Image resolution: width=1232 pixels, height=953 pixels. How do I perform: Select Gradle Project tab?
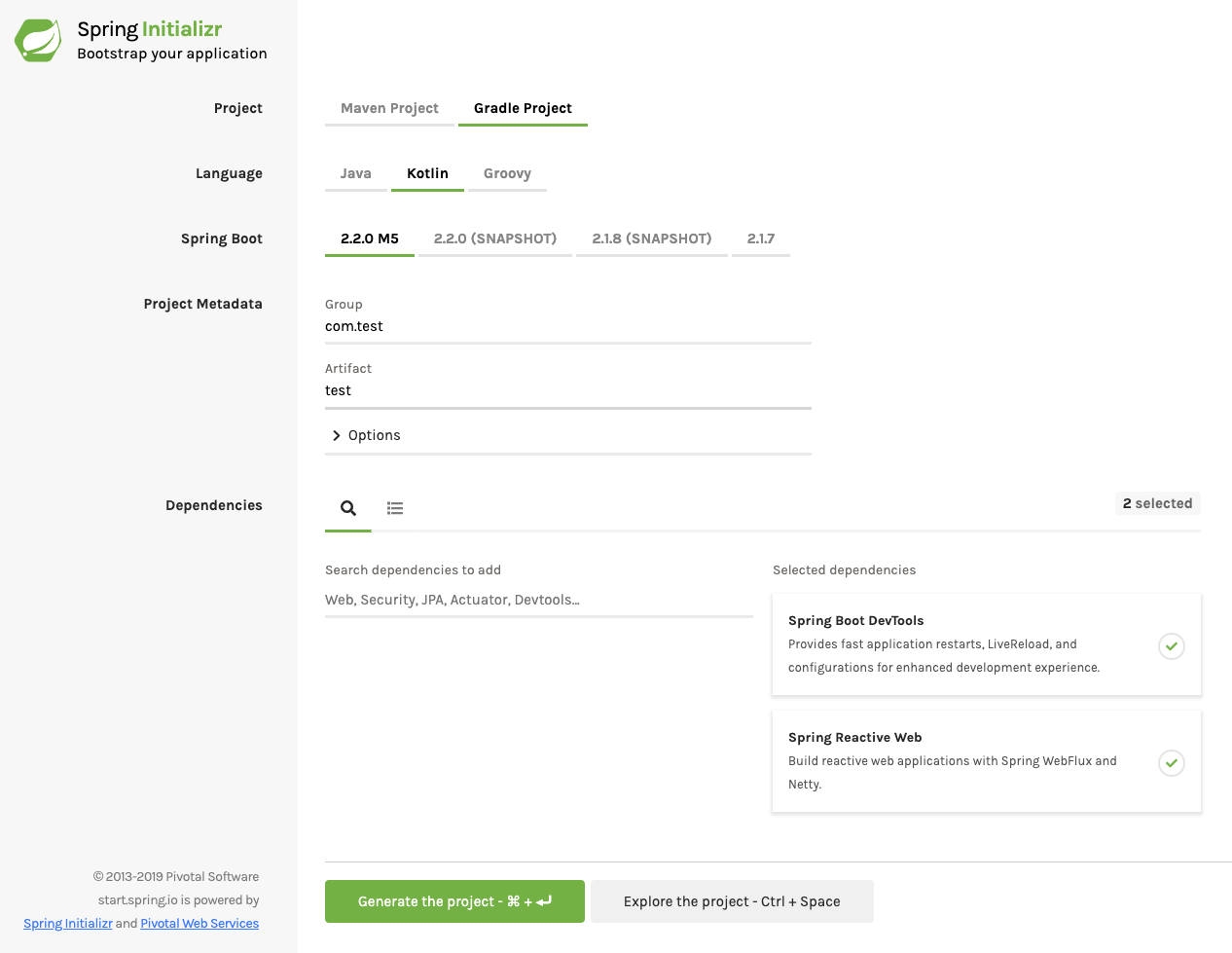click(x=523, y=108)
